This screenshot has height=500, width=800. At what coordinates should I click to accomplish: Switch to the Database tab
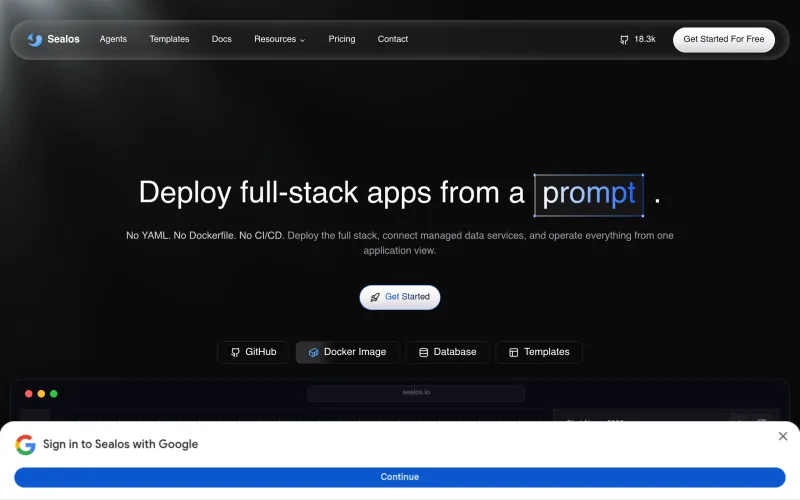click(x=447, y=352)
